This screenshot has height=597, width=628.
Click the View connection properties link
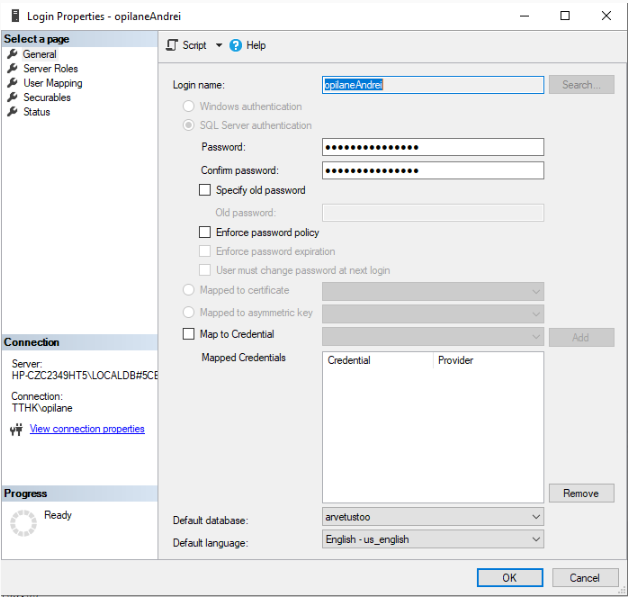click(87, 429)
